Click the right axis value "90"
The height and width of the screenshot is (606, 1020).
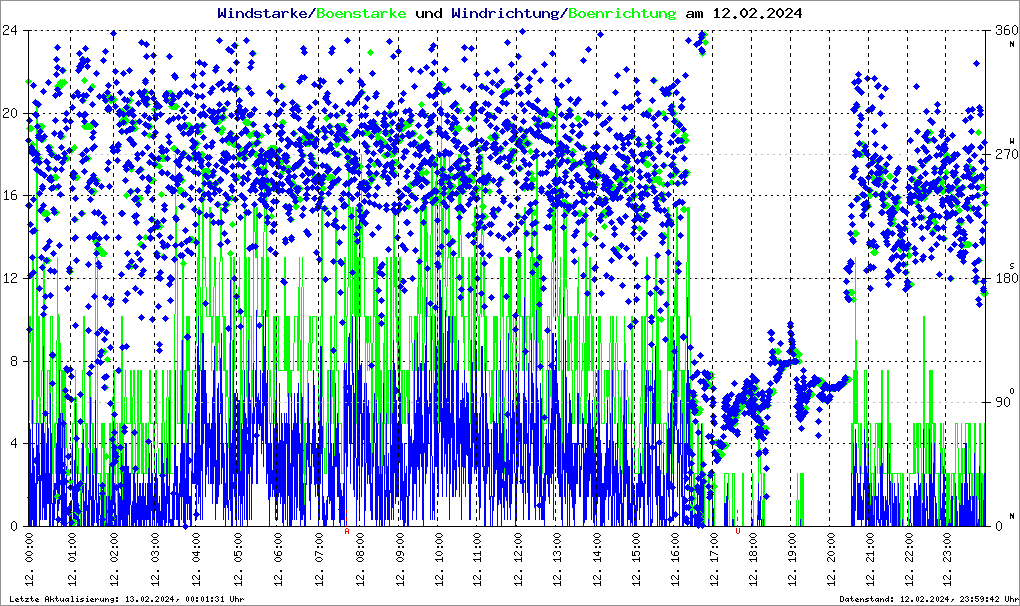tap(1002, 402)
